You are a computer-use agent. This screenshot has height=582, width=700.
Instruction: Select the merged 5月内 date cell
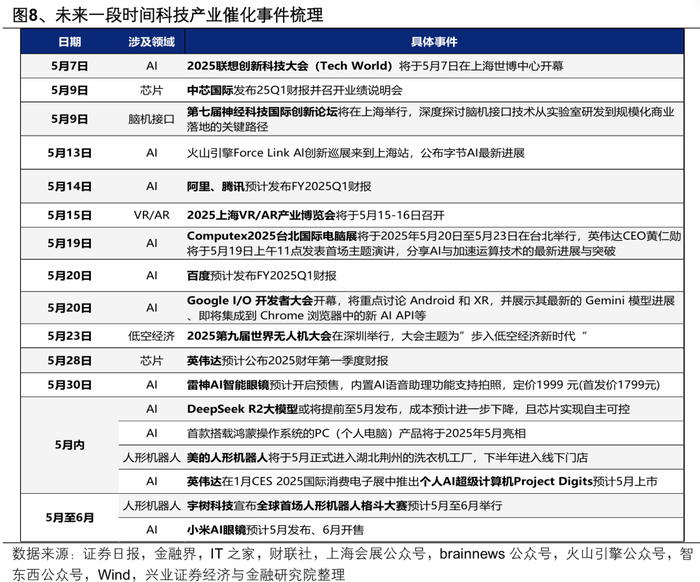[70, 445]
